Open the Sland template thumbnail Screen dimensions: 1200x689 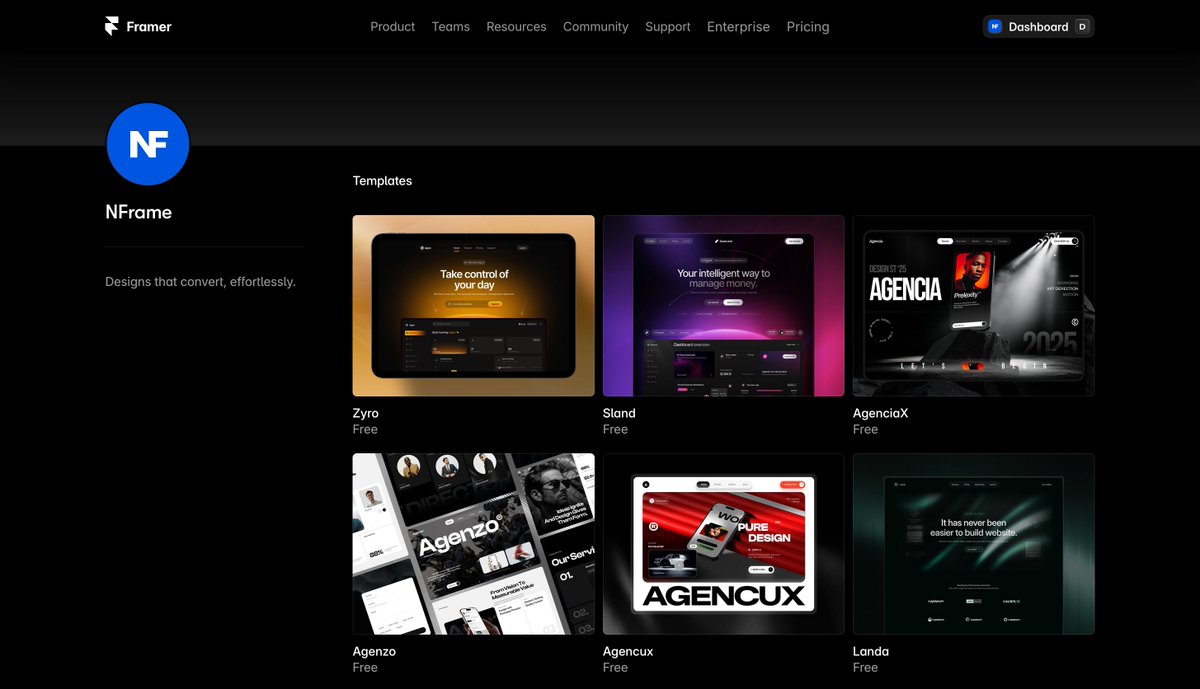(724, 306)
